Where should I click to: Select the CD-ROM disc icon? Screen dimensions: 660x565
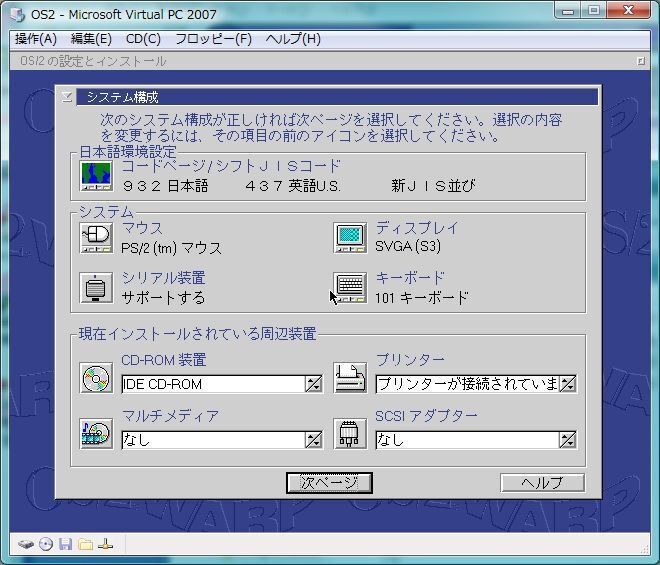coord(96,378)
